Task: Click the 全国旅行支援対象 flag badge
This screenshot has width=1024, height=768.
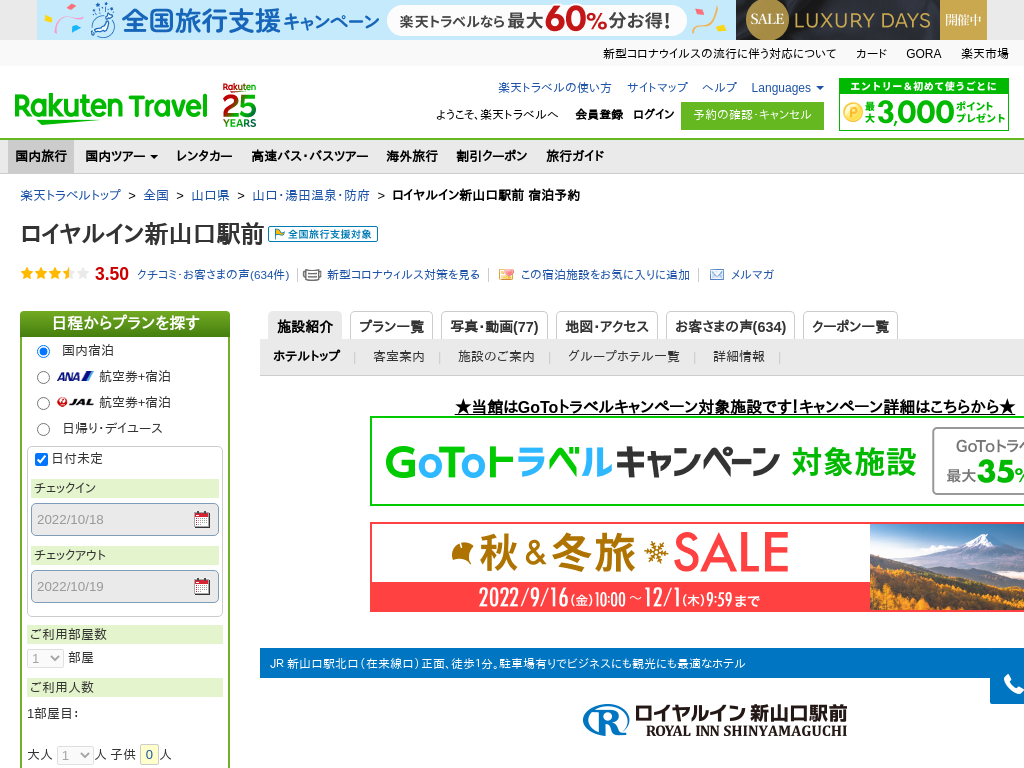Action: (x=323, y=234)
